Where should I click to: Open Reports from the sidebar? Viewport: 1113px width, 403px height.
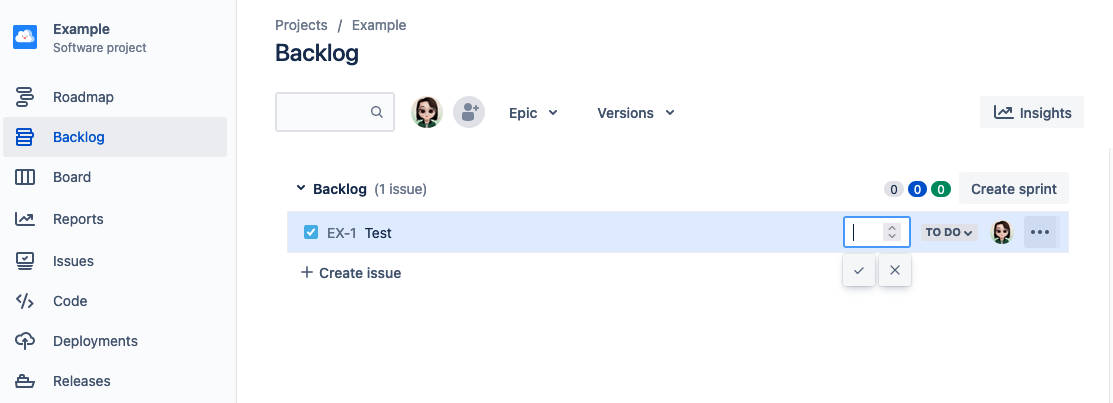tap(78, 219)
